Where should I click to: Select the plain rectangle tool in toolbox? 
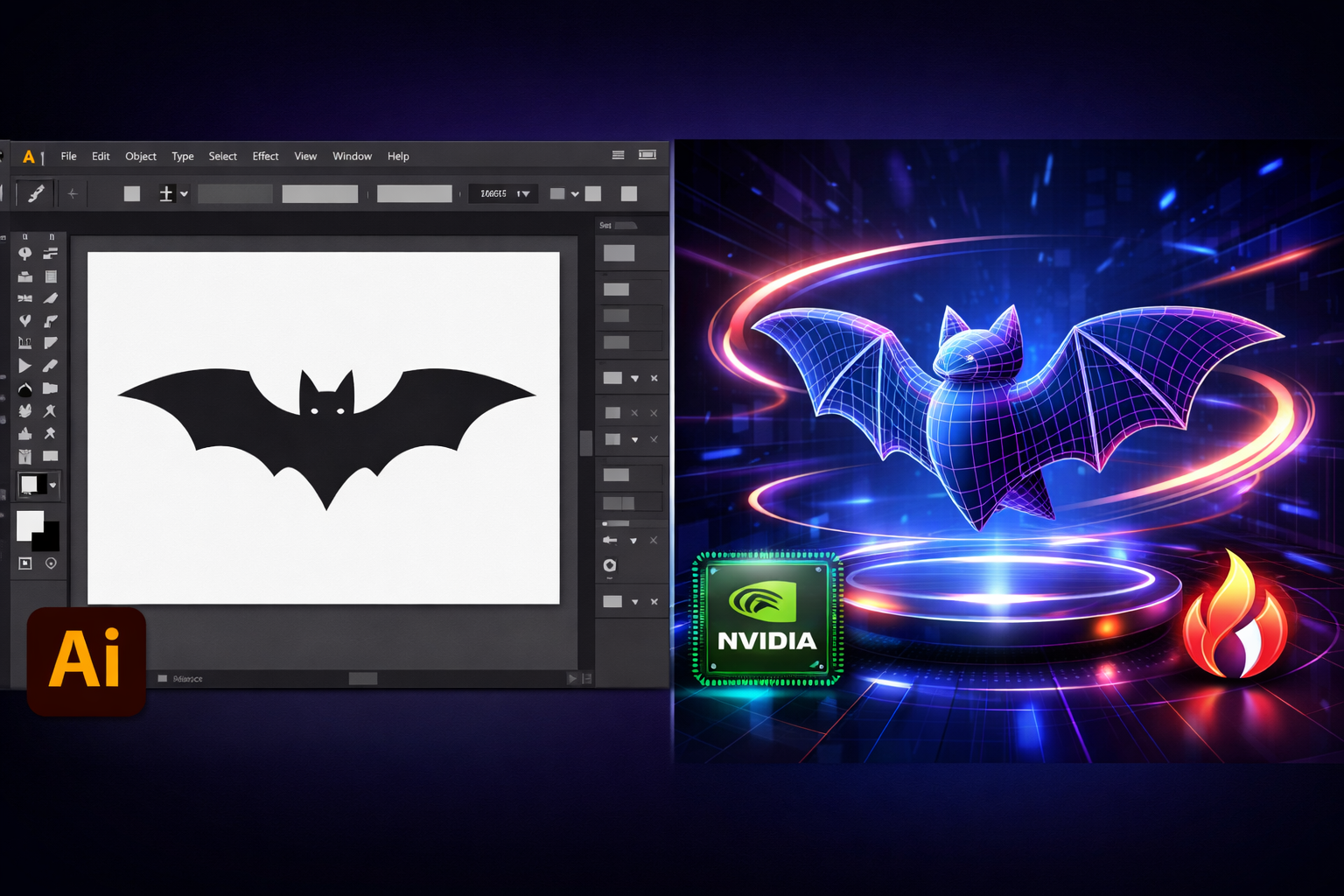click(x=50, y=456)
